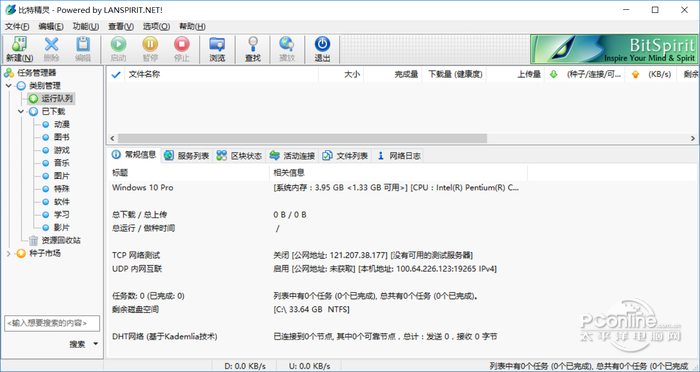This screenshot has width=700, height=372.
Task: Click the Windows 10 Pro info row
Action: [316, 188]
